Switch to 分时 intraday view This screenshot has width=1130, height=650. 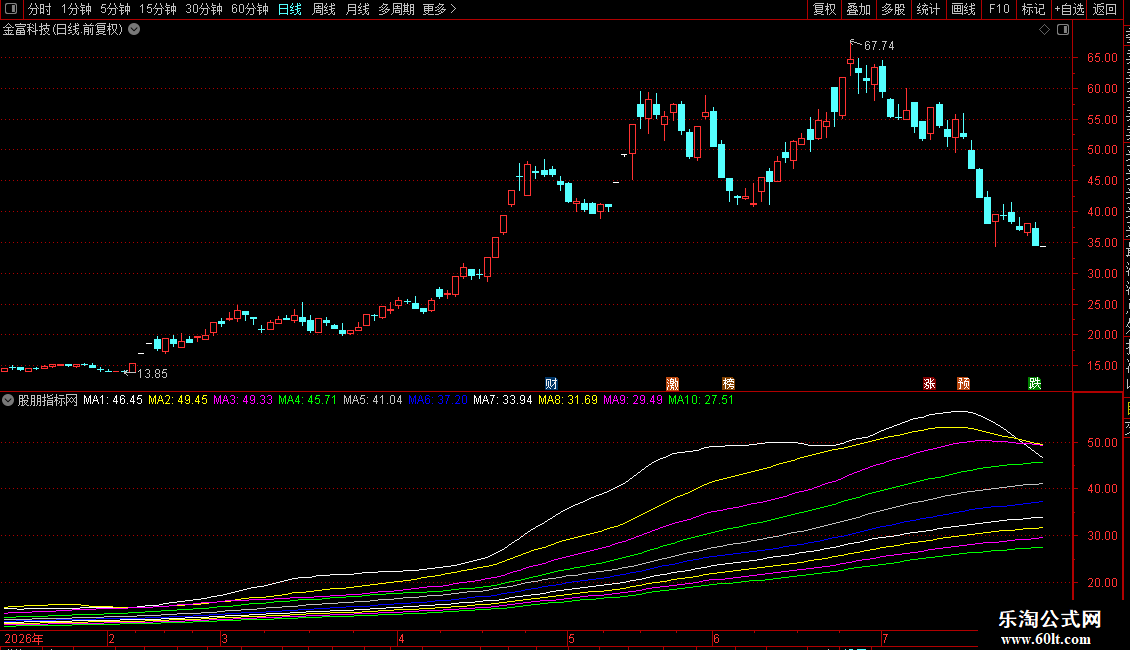(40, 9)
